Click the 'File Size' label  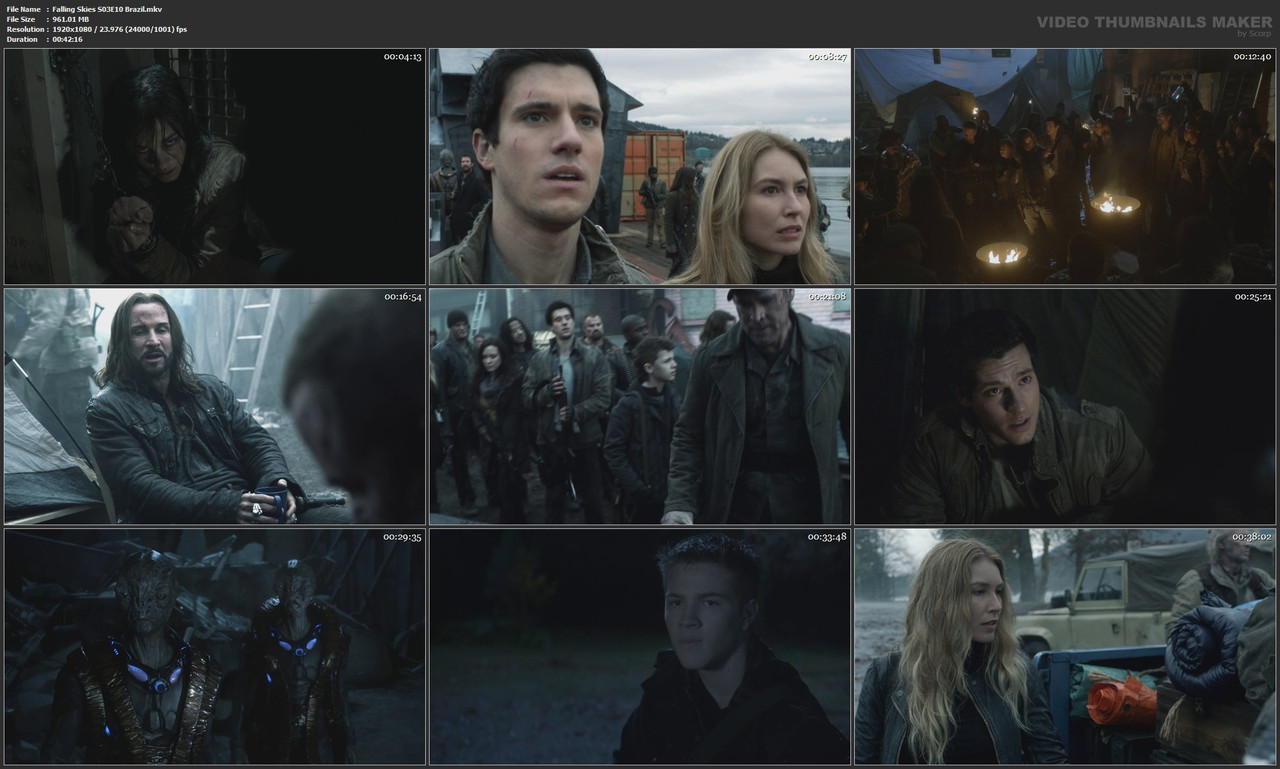click(x=21, y=19)
